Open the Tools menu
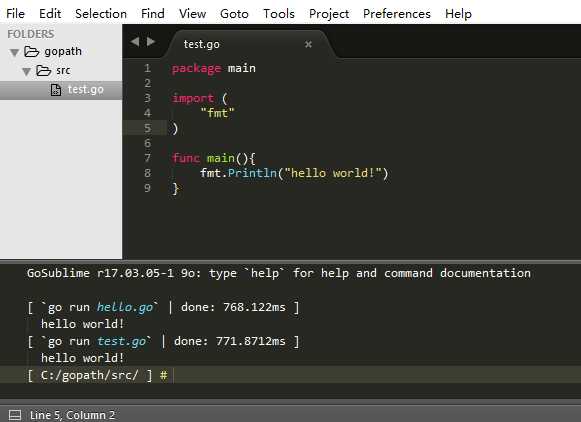581x422 pixels. [x=279, y=14]
